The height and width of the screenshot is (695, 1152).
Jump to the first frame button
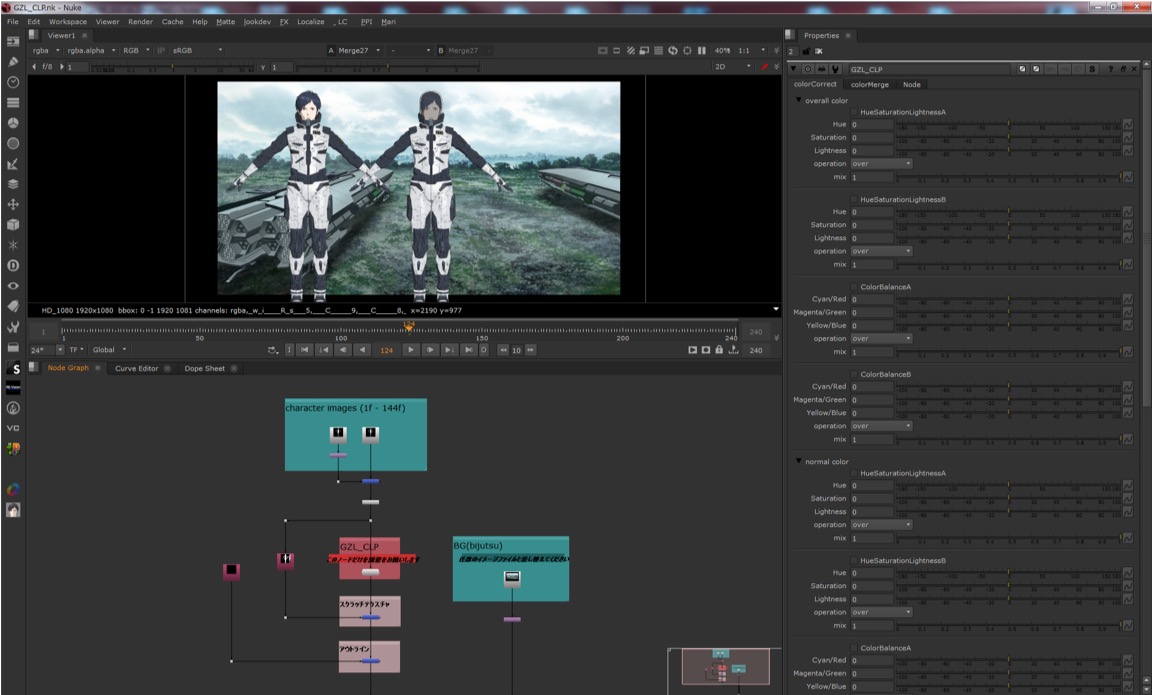pyautogui.click(x=305, y=350)
